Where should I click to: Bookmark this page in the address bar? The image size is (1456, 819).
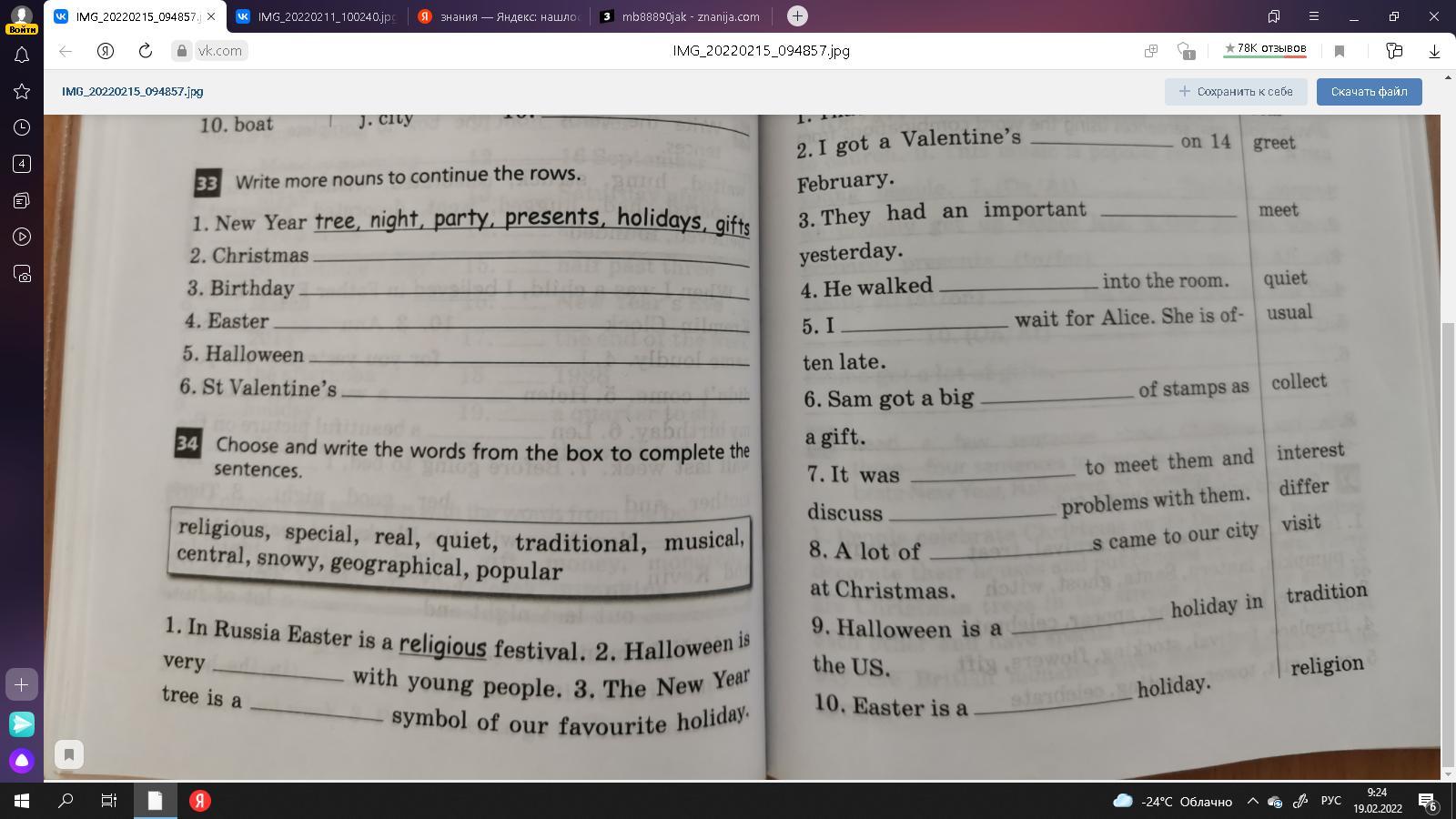click(1340, 51)
